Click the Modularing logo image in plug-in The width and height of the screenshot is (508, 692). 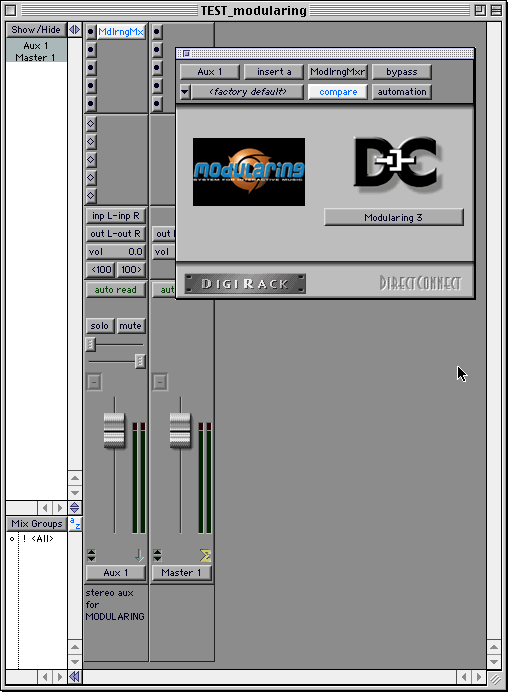248,172
